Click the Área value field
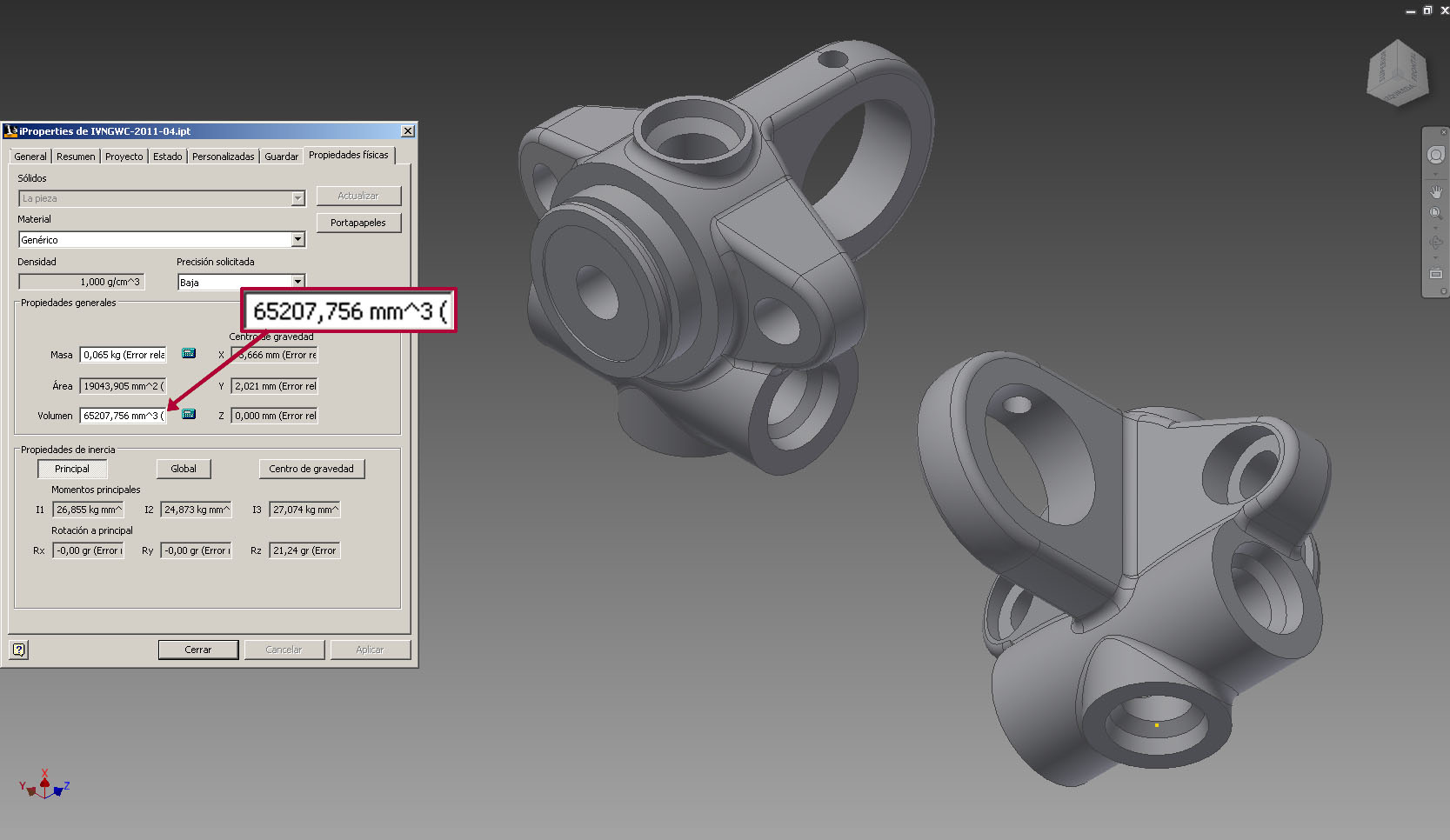The height and width of the screenshot is (840, 1450). coord(123,386)
